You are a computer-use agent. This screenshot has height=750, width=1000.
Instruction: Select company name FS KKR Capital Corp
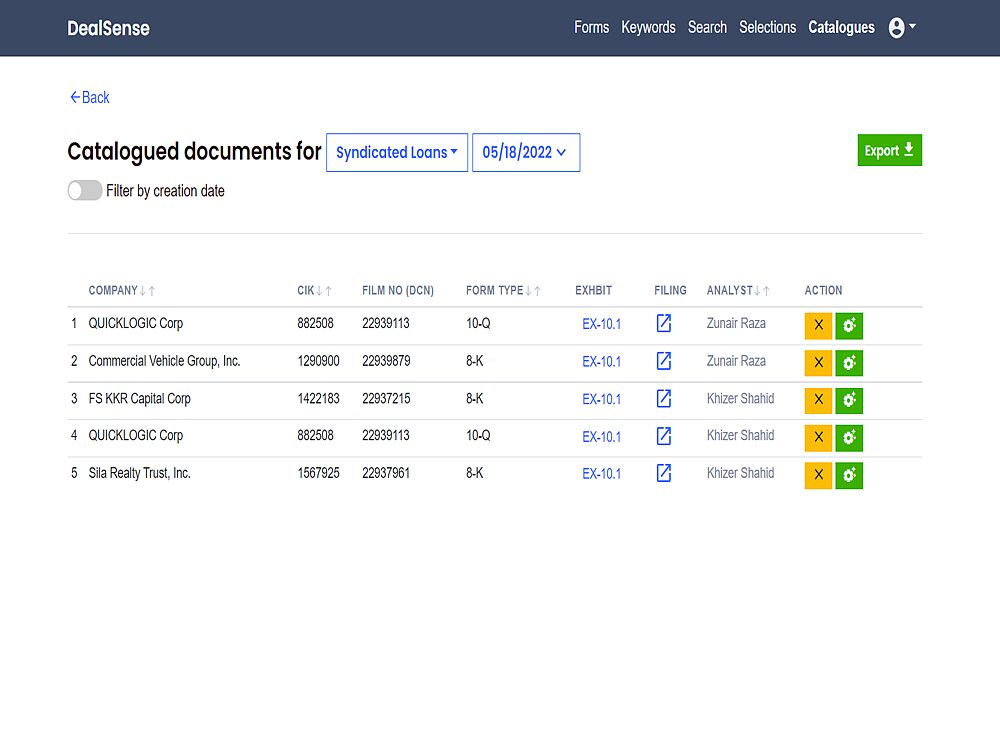click(x=140, y=399)
